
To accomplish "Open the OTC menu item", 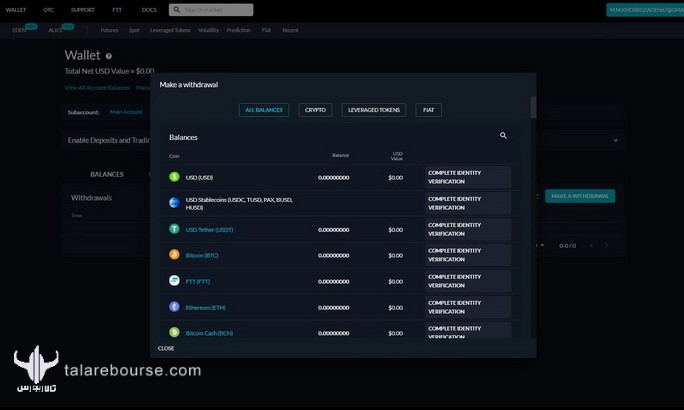I will pyautogui.click(x=48, y=10).
